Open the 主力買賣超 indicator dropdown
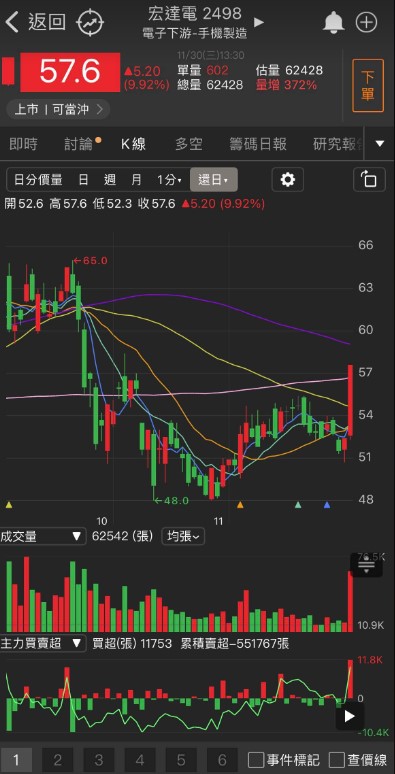 (42, 643)
